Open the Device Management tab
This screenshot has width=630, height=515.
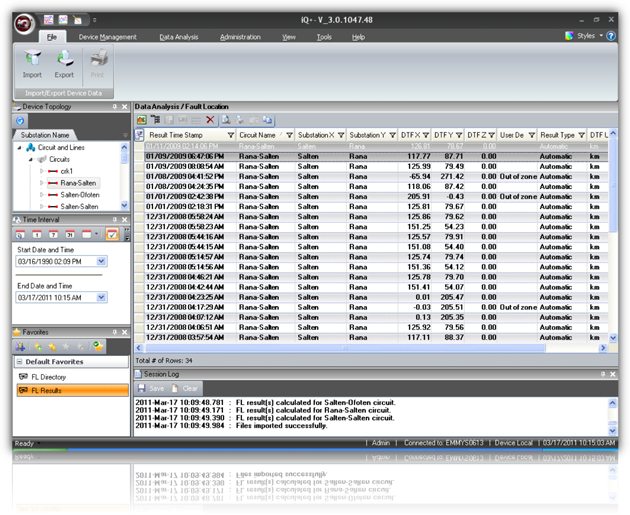coord(107,37)
